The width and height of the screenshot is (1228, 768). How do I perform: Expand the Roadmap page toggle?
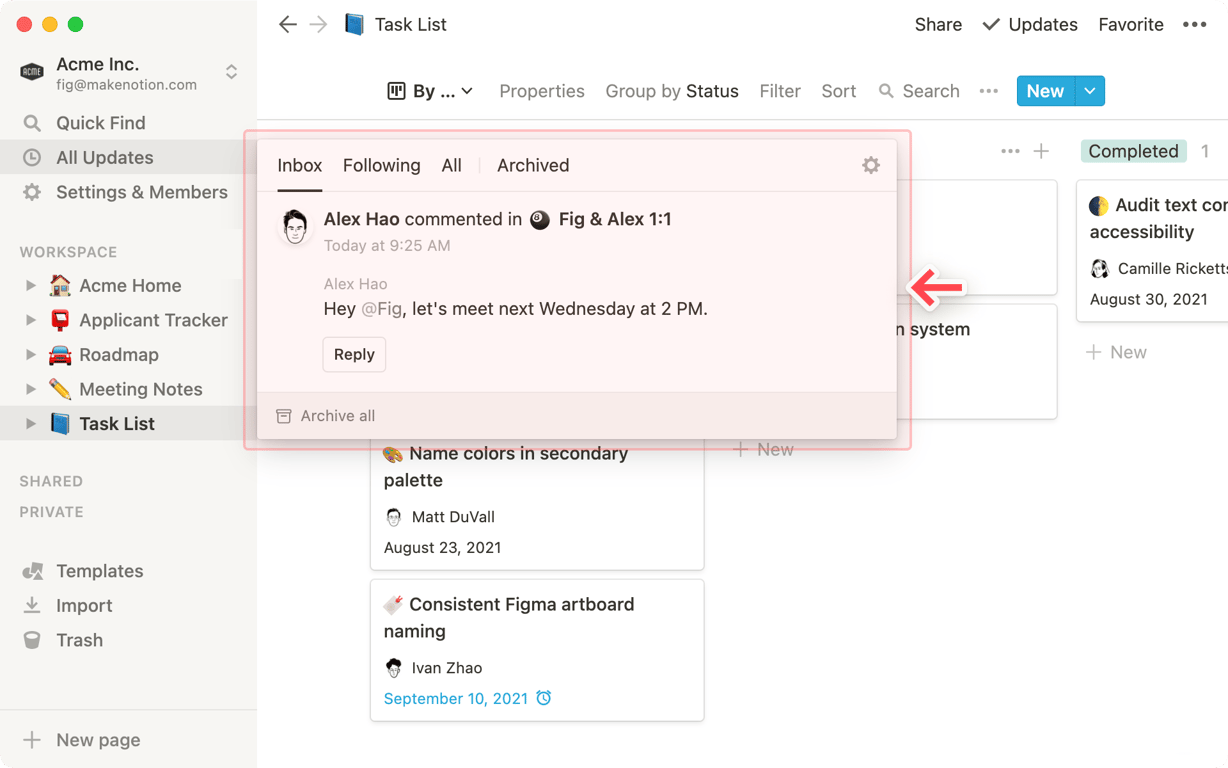[x=31, y=355]
